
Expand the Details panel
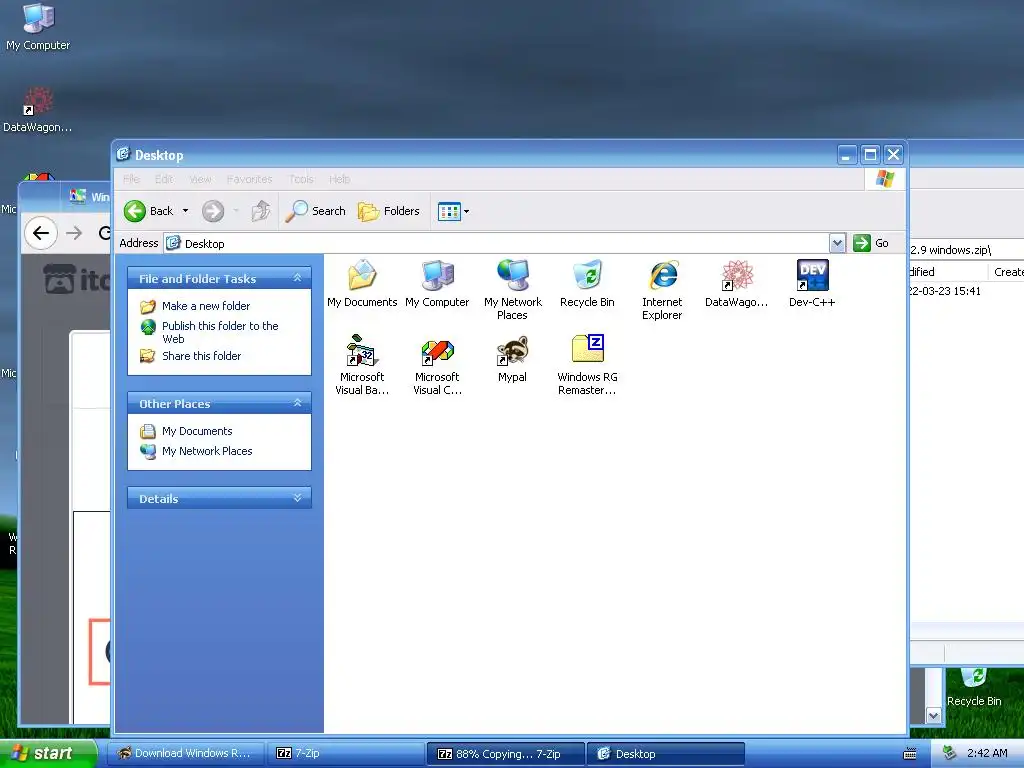point(297,498)
